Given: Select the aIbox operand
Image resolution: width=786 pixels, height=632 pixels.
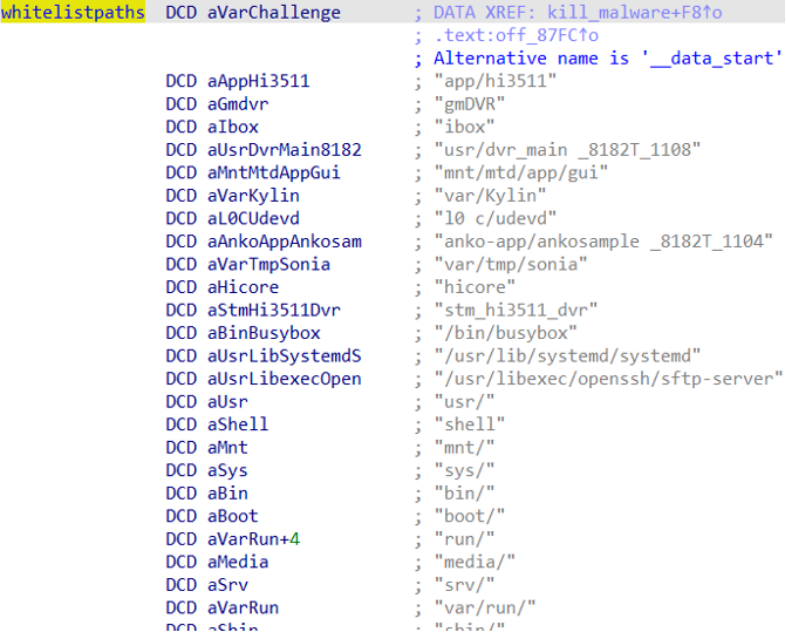Looking at the screenshot, I should 233,127.
